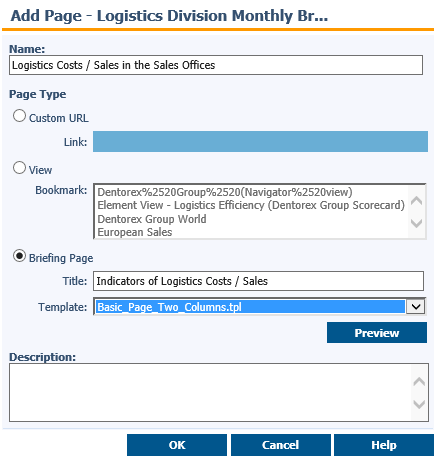Click the OK button
Viewport: 436px width, 466px height.
tap(177, 445)
